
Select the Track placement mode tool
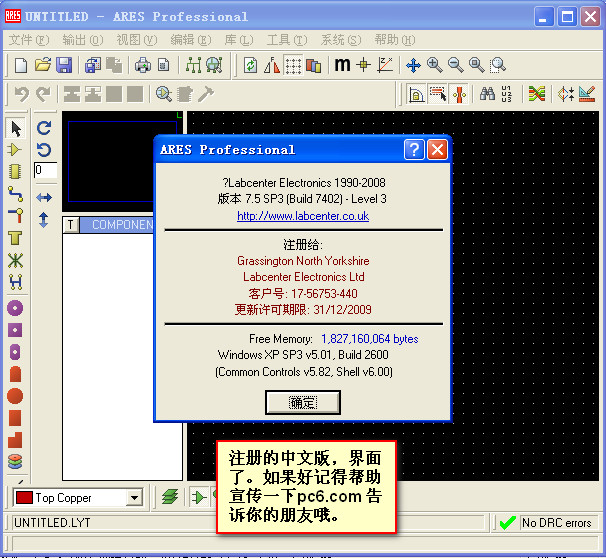[15, 193]
